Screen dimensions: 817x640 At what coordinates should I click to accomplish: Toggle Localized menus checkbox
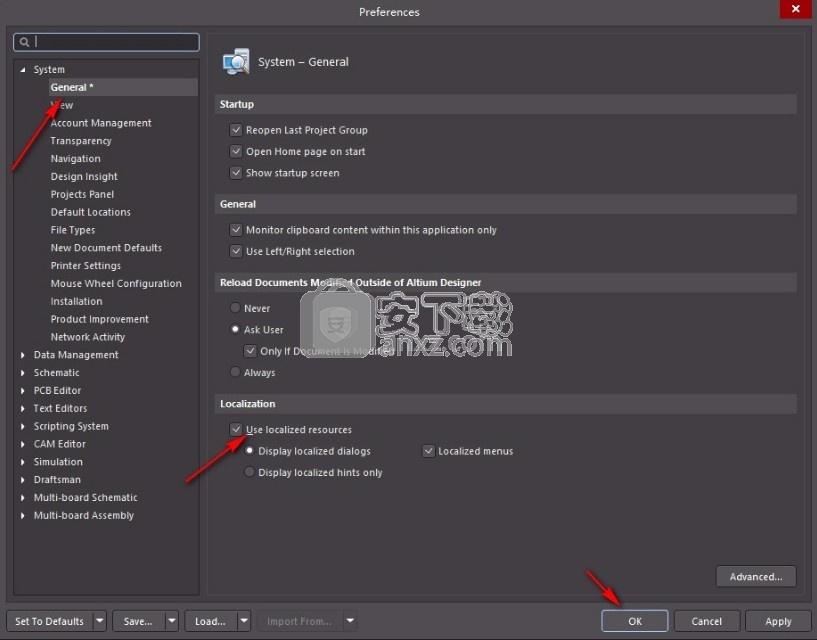tap(428, 451)
